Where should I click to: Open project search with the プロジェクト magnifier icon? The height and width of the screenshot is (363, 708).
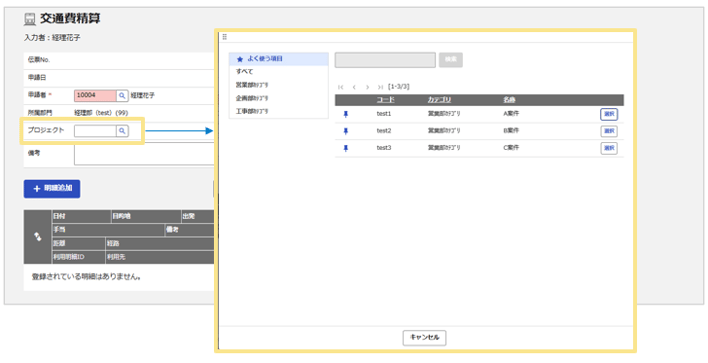[x=122, y=131]
